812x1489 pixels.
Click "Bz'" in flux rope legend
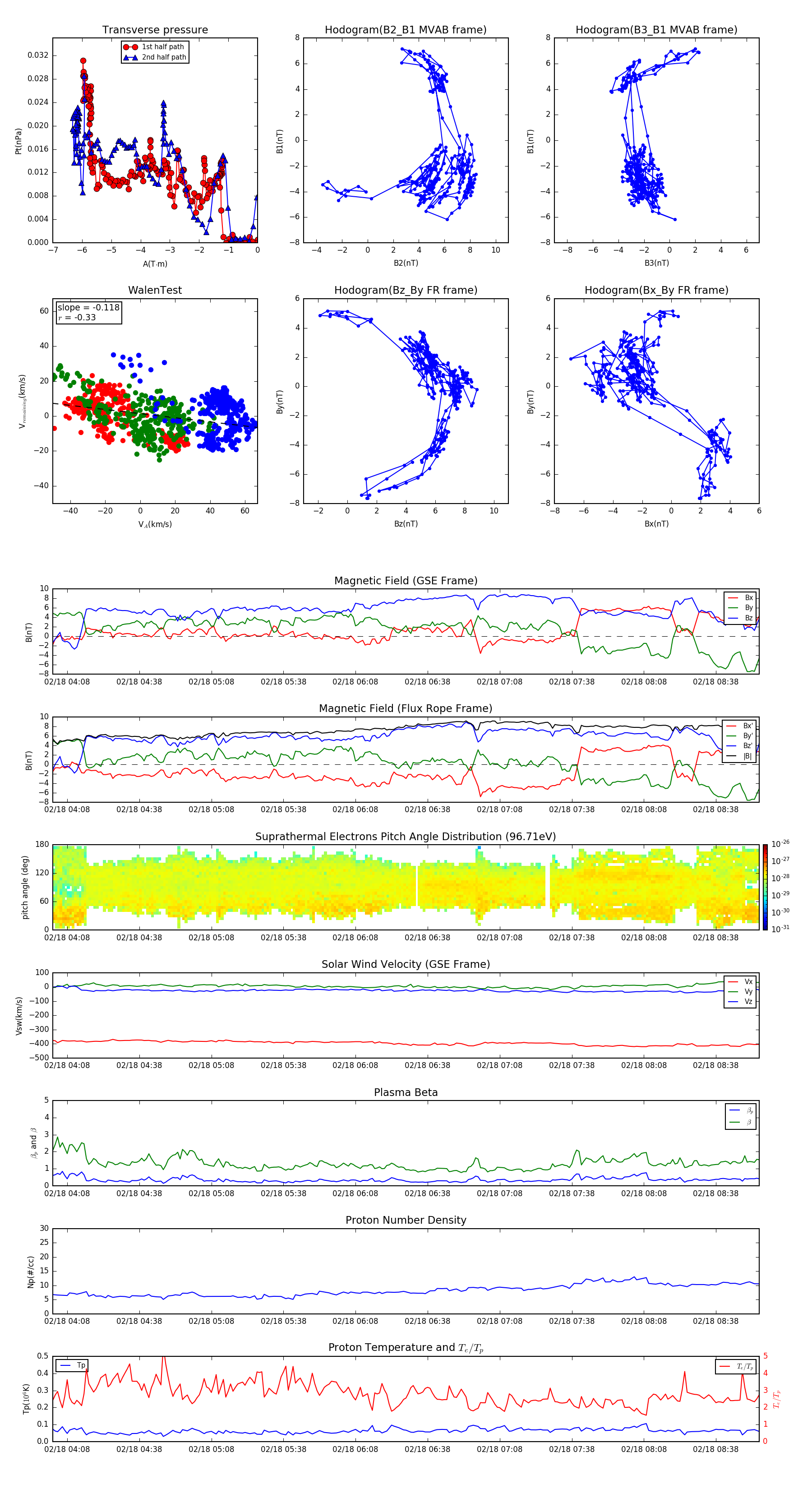tap(740, 746)
